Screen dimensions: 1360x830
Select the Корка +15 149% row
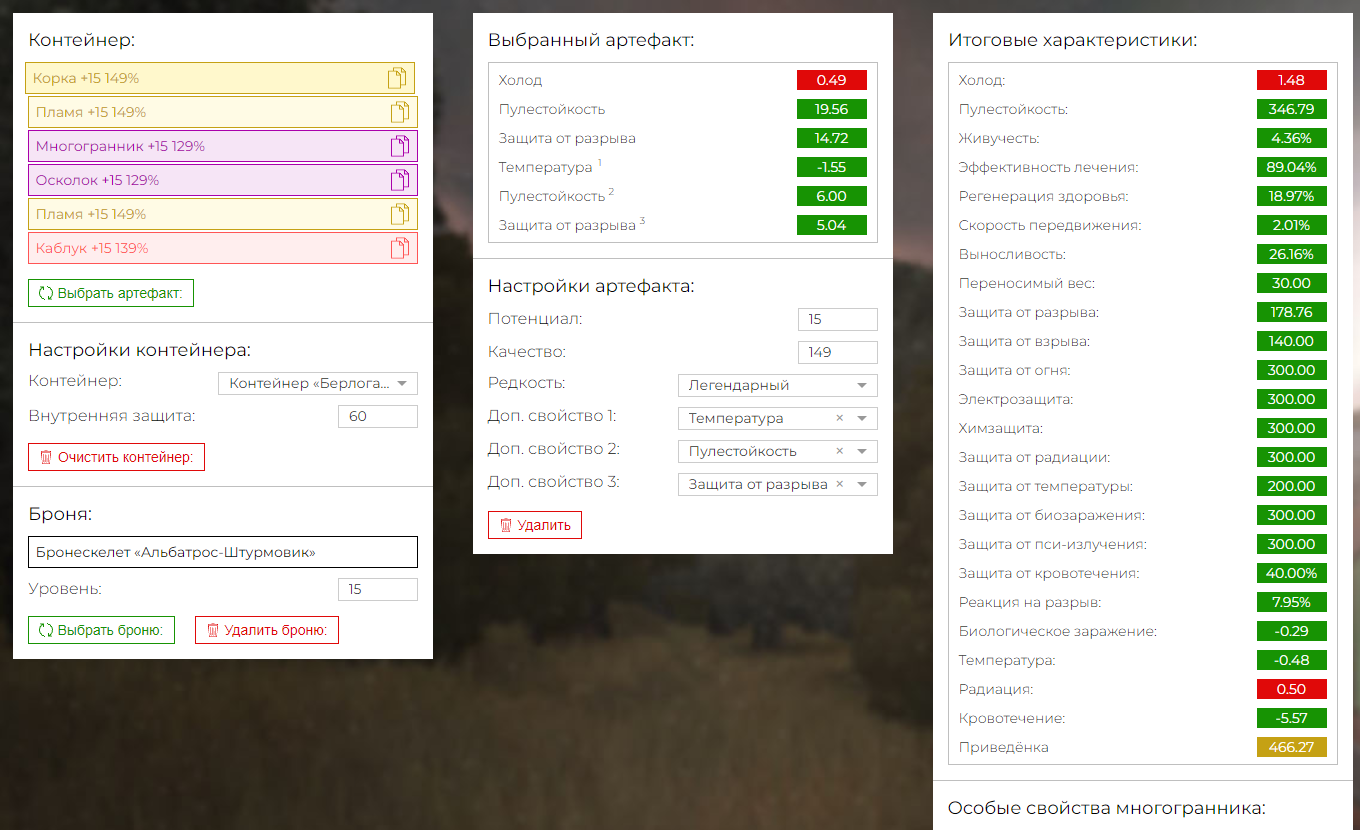click(x=220, y=78)
